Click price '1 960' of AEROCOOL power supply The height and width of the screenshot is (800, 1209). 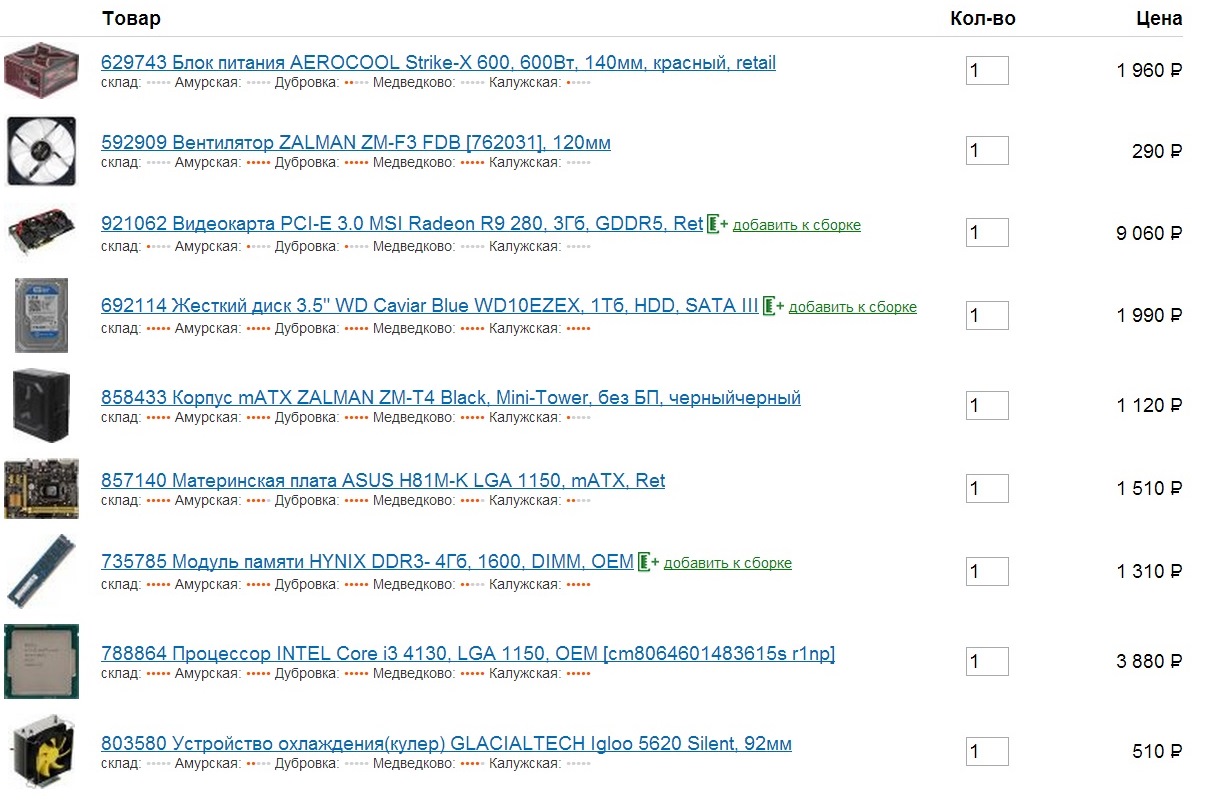pyautogui.click(x=1149, y=70)
